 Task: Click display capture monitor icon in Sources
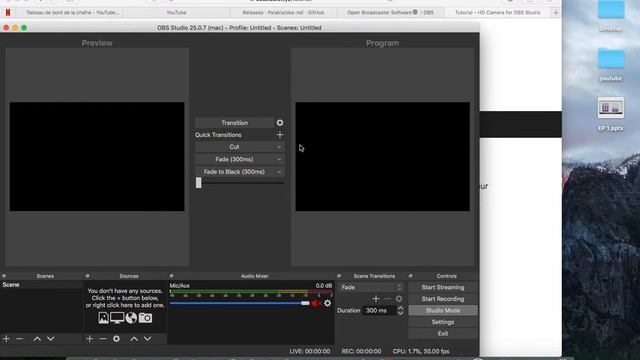[x=117, y=318]
